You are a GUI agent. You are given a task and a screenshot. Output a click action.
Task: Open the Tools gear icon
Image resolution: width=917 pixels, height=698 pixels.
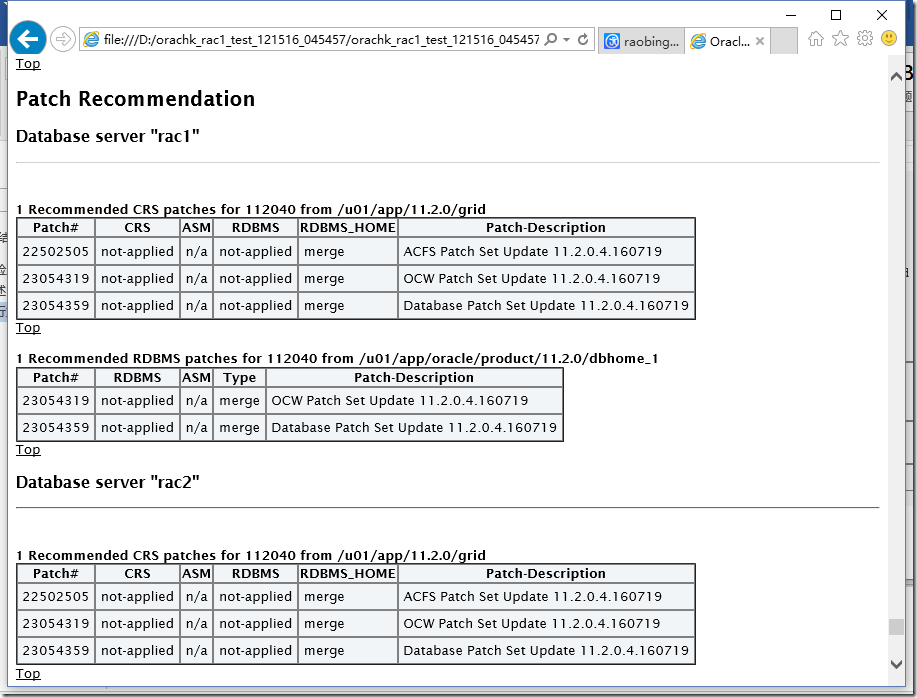coord(864,39)
